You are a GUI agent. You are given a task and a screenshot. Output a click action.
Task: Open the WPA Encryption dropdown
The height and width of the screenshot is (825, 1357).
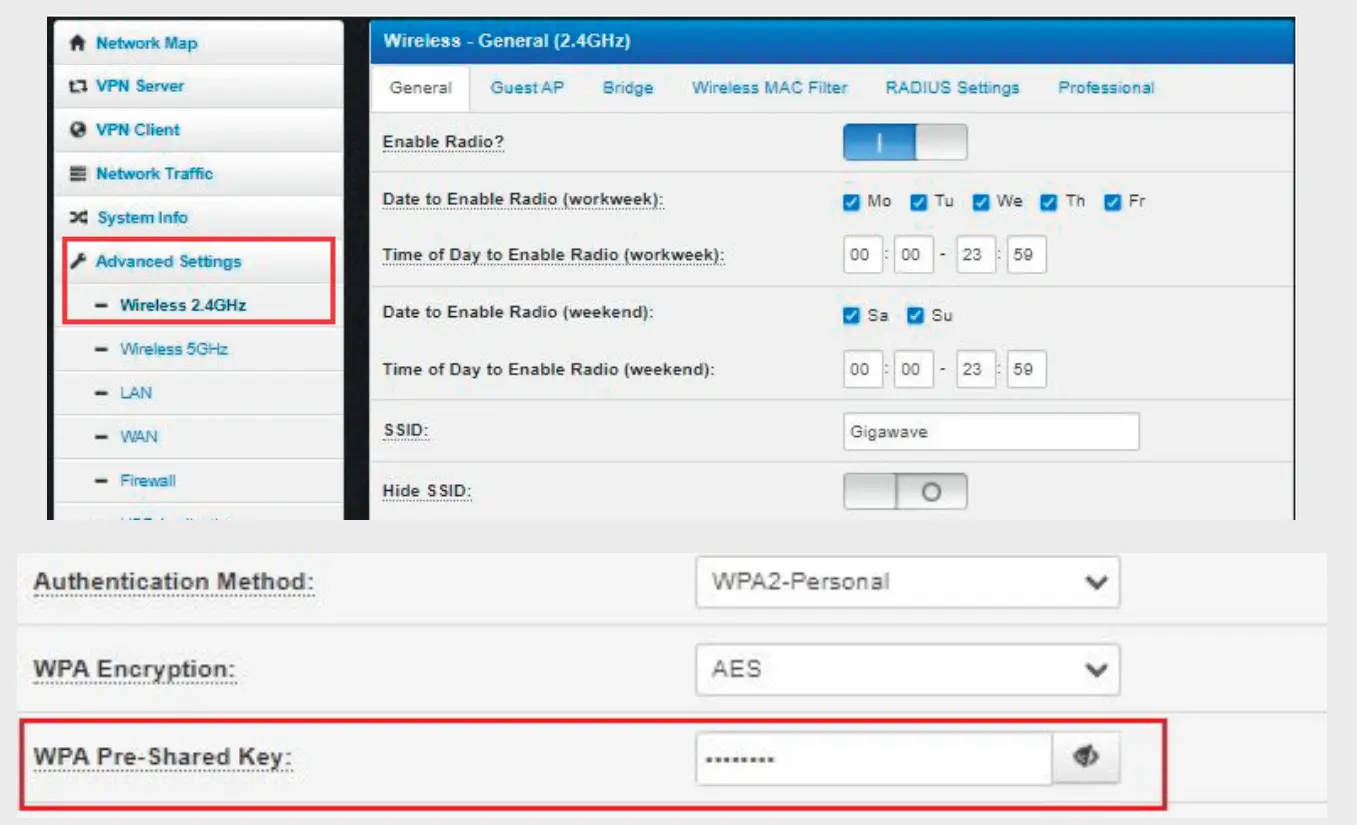pyautogui.click(x=908, y=669)
